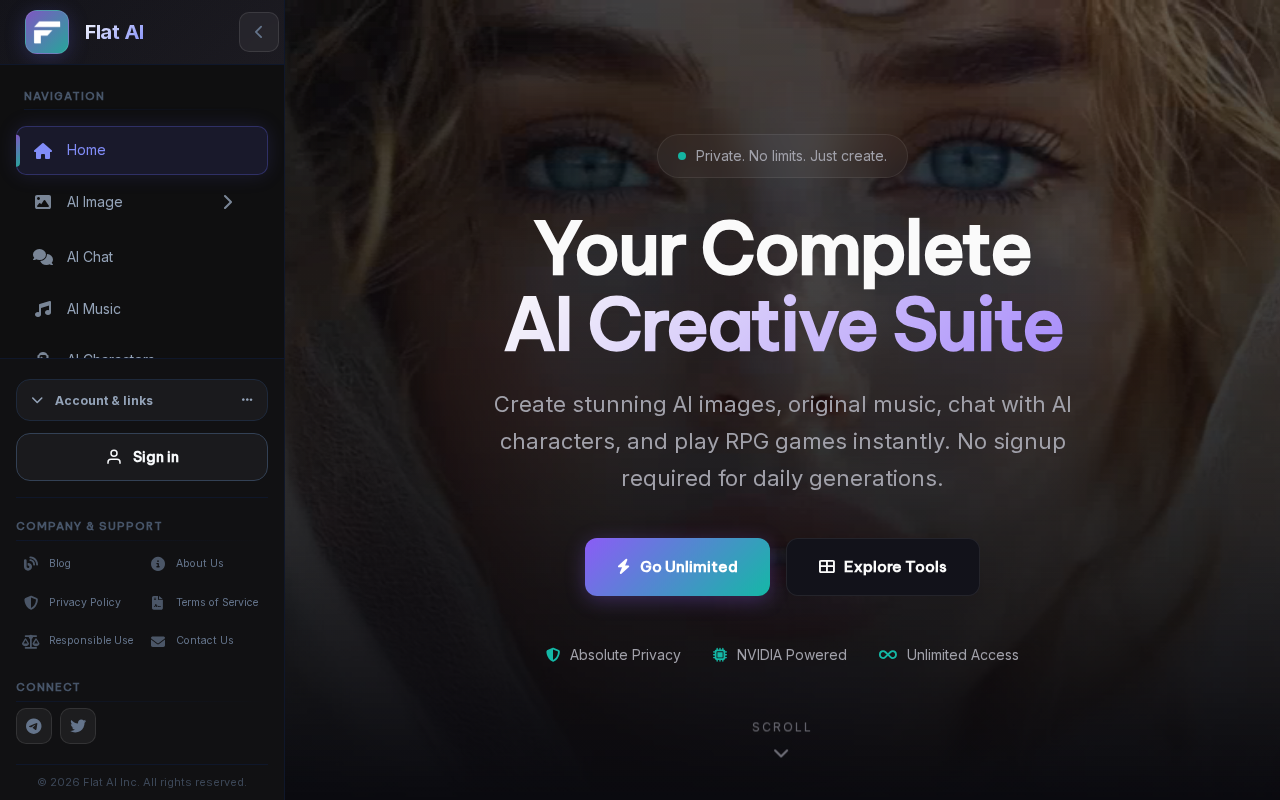Viewport: 1280px width, 800px height.
Task: Click the About Us info icon
Action: tap(158, 564)
